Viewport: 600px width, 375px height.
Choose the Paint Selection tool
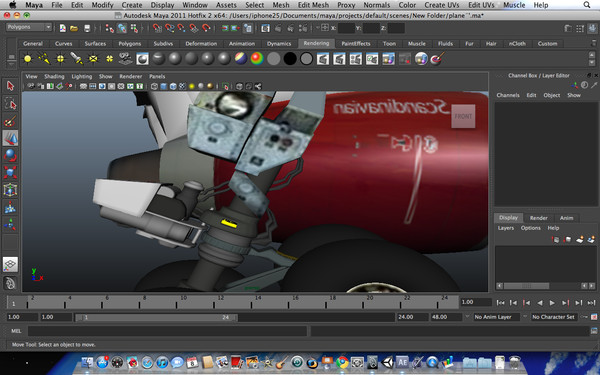pos(10,121)
